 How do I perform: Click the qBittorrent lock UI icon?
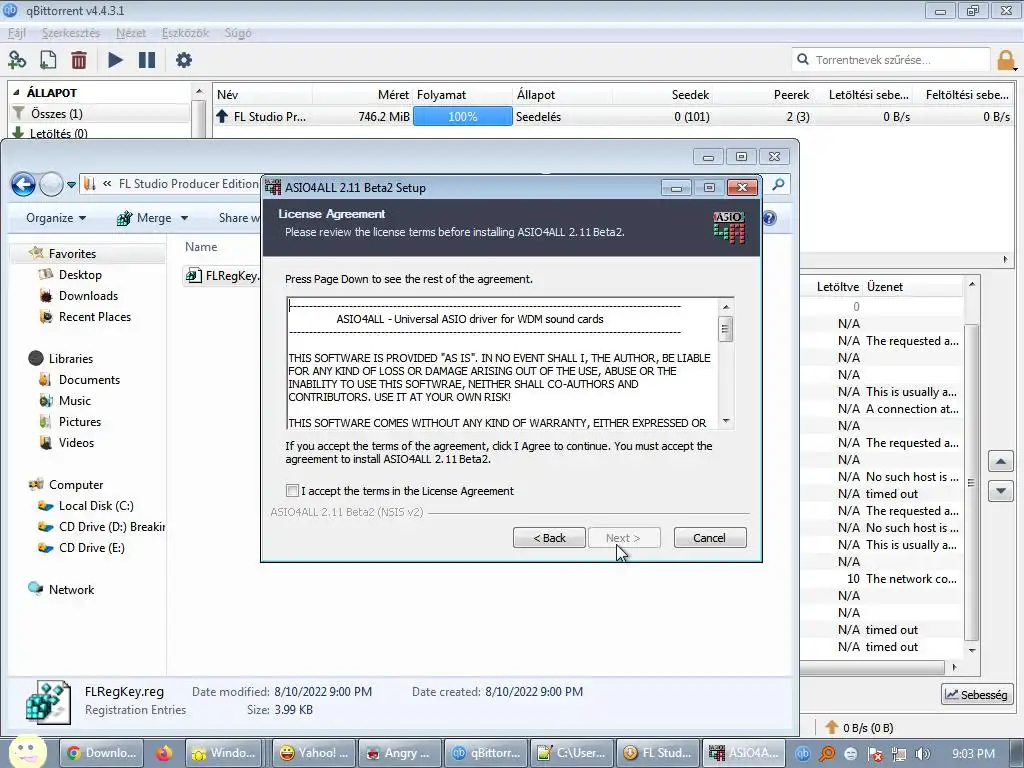tap(1006, 60)
